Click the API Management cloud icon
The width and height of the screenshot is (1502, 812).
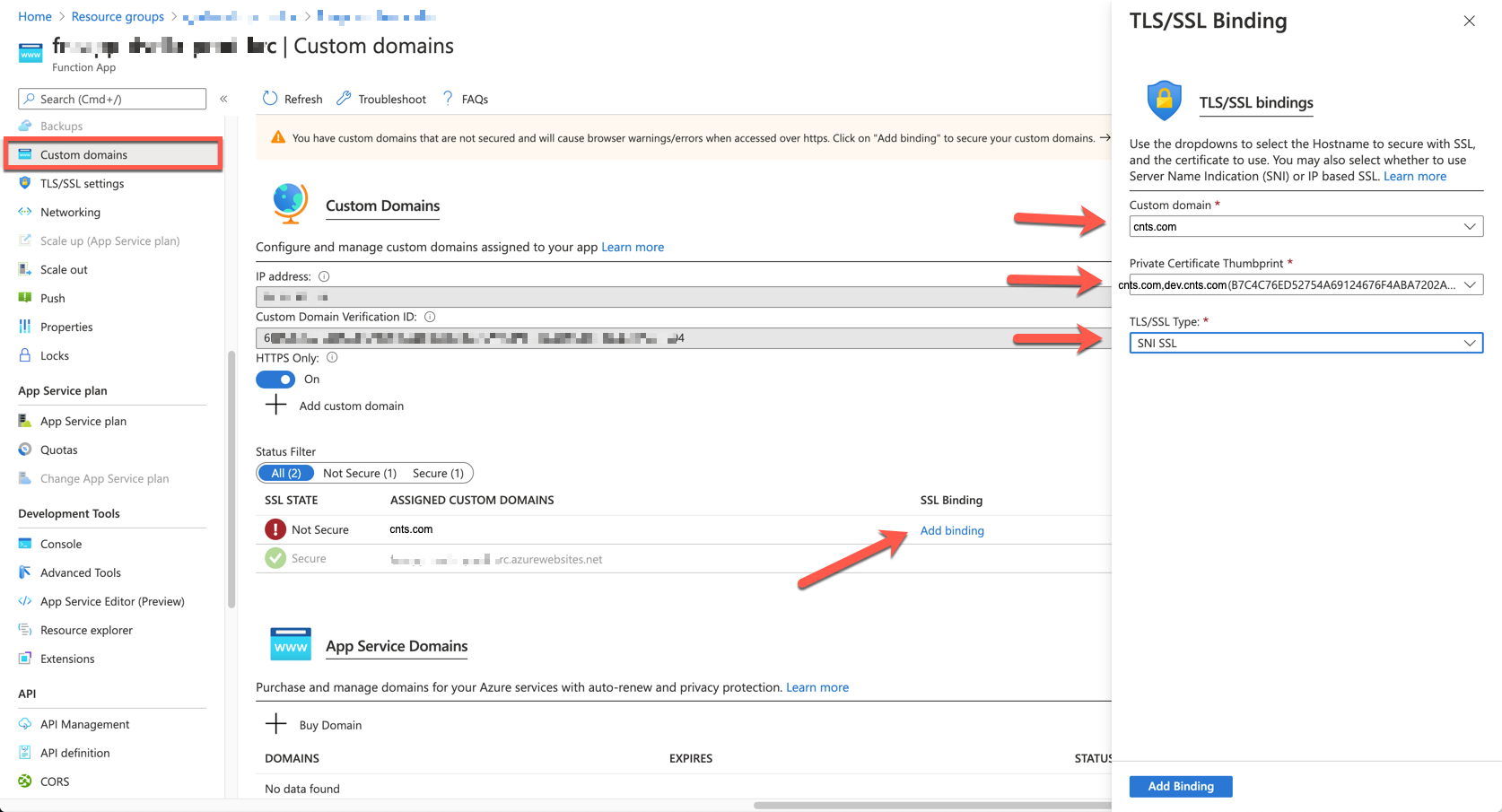point(25,724)
